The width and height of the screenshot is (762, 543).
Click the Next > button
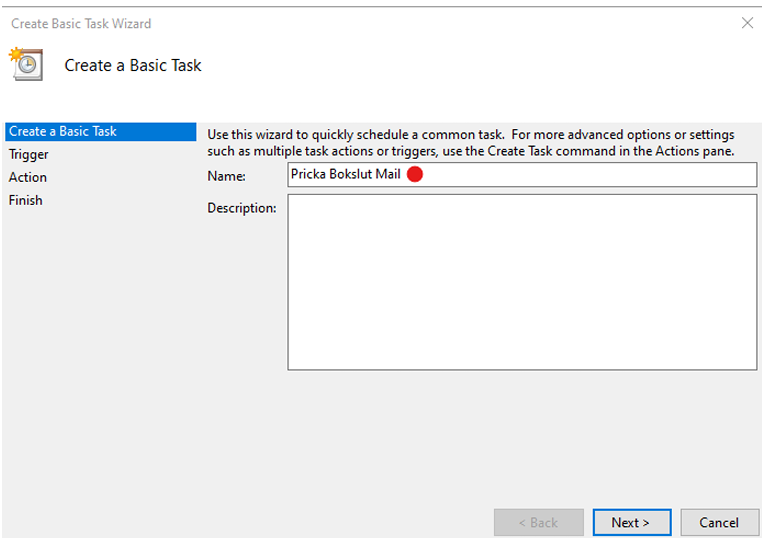[631, 523]
